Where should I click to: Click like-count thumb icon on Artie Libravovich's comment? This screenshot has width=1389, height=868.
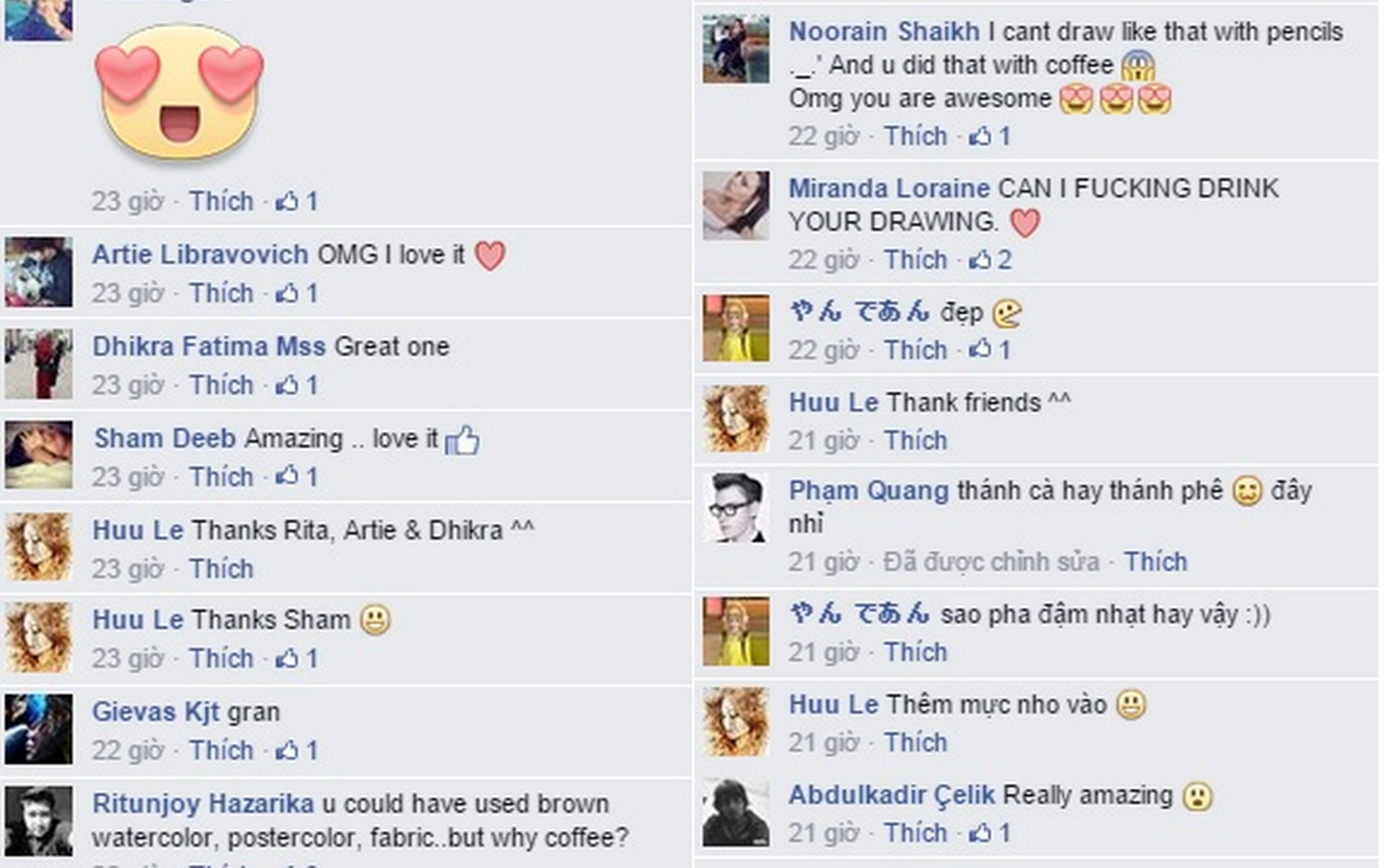287,293
